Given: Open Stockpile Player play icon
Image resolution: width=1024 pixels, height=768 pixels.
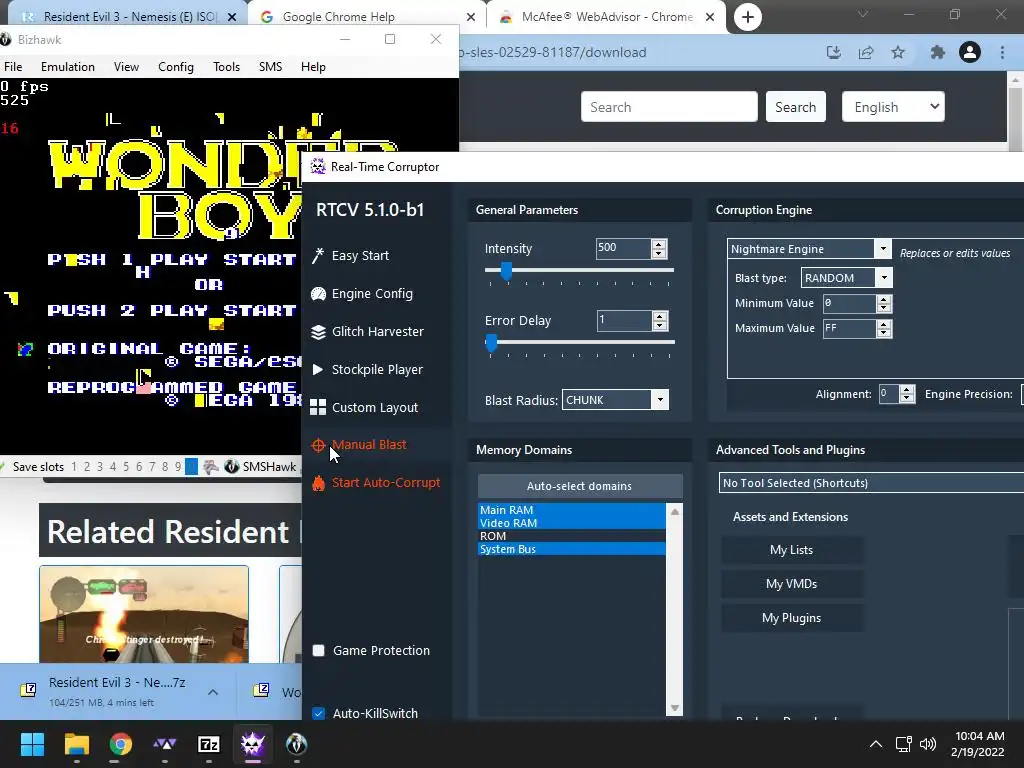Looking at the screenshot, I should pos(318,370).
